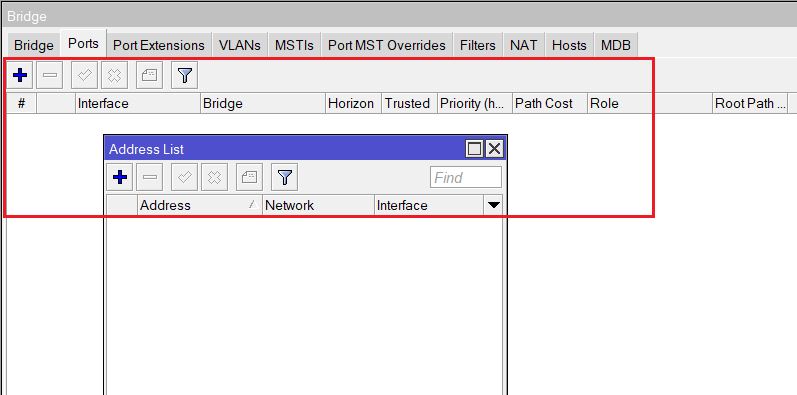Open the Hosts tab

569,45
